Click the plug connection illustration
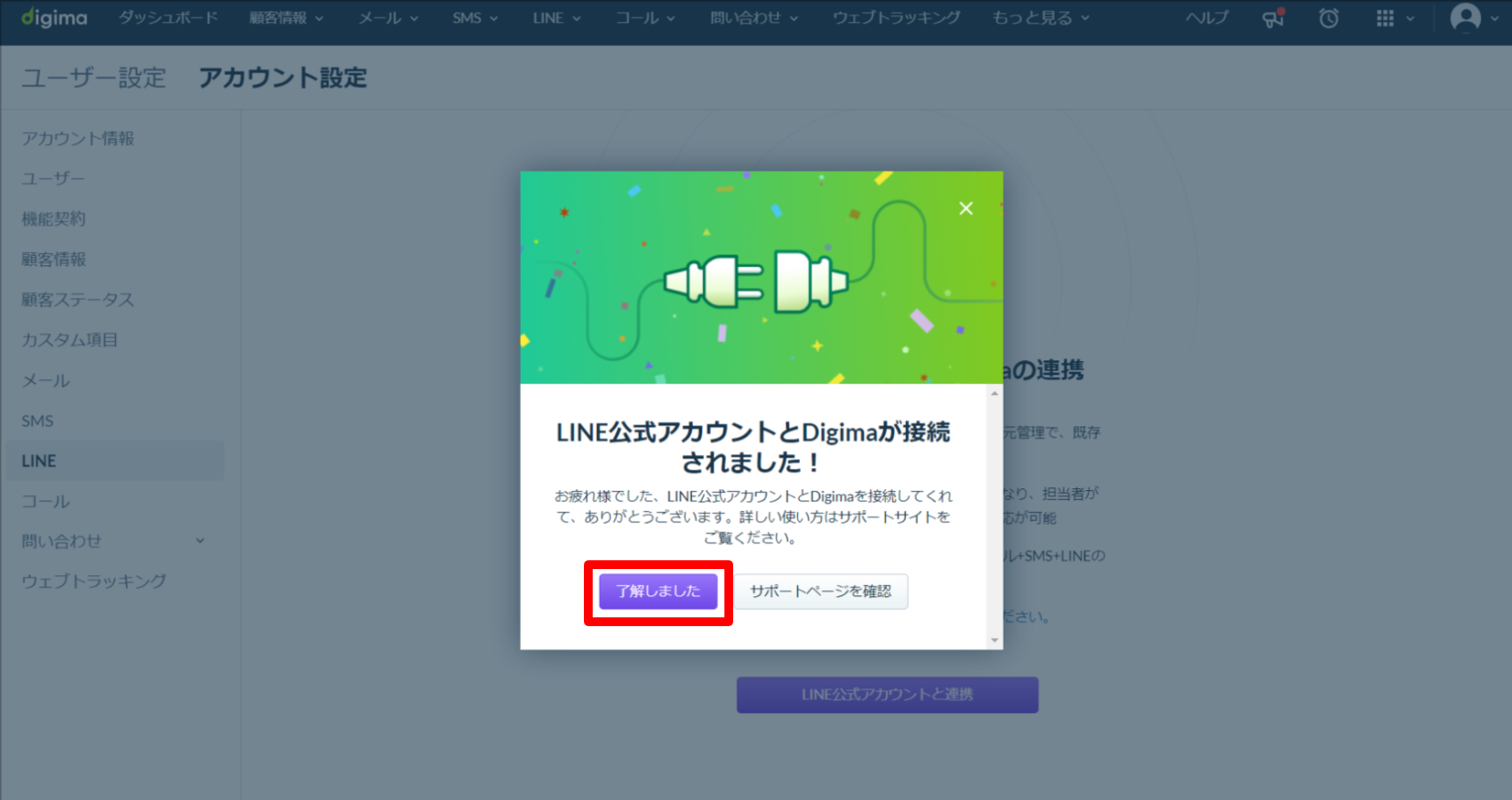The height and width of the screenshot is (800, 1512). (x=756, y=282)
